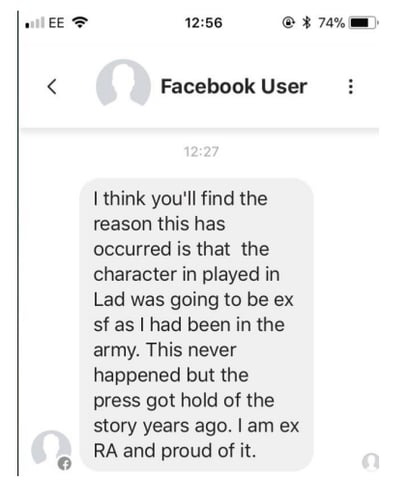The image size is (410, 482).
Task: Tap the Wi-Fi status icon
Action: coord(80,23)
